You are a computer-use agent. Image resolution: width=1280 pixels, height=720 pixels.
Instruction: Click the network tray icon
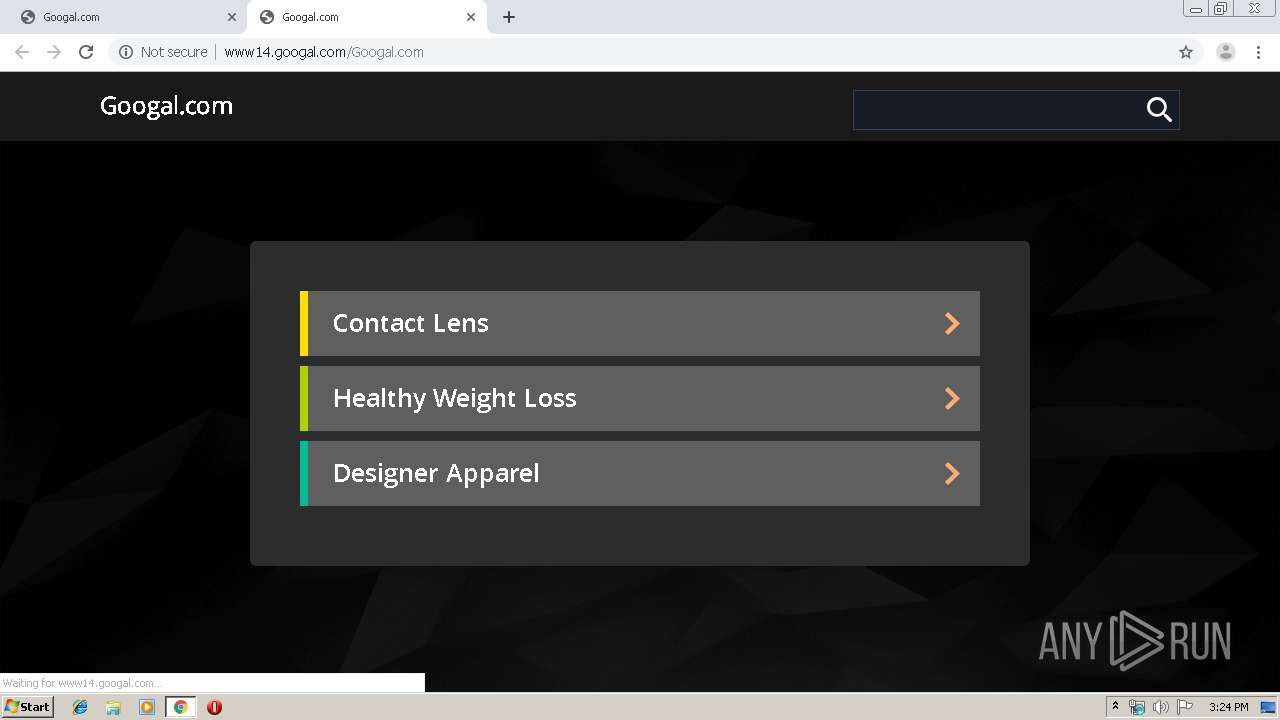(1137, 707)
